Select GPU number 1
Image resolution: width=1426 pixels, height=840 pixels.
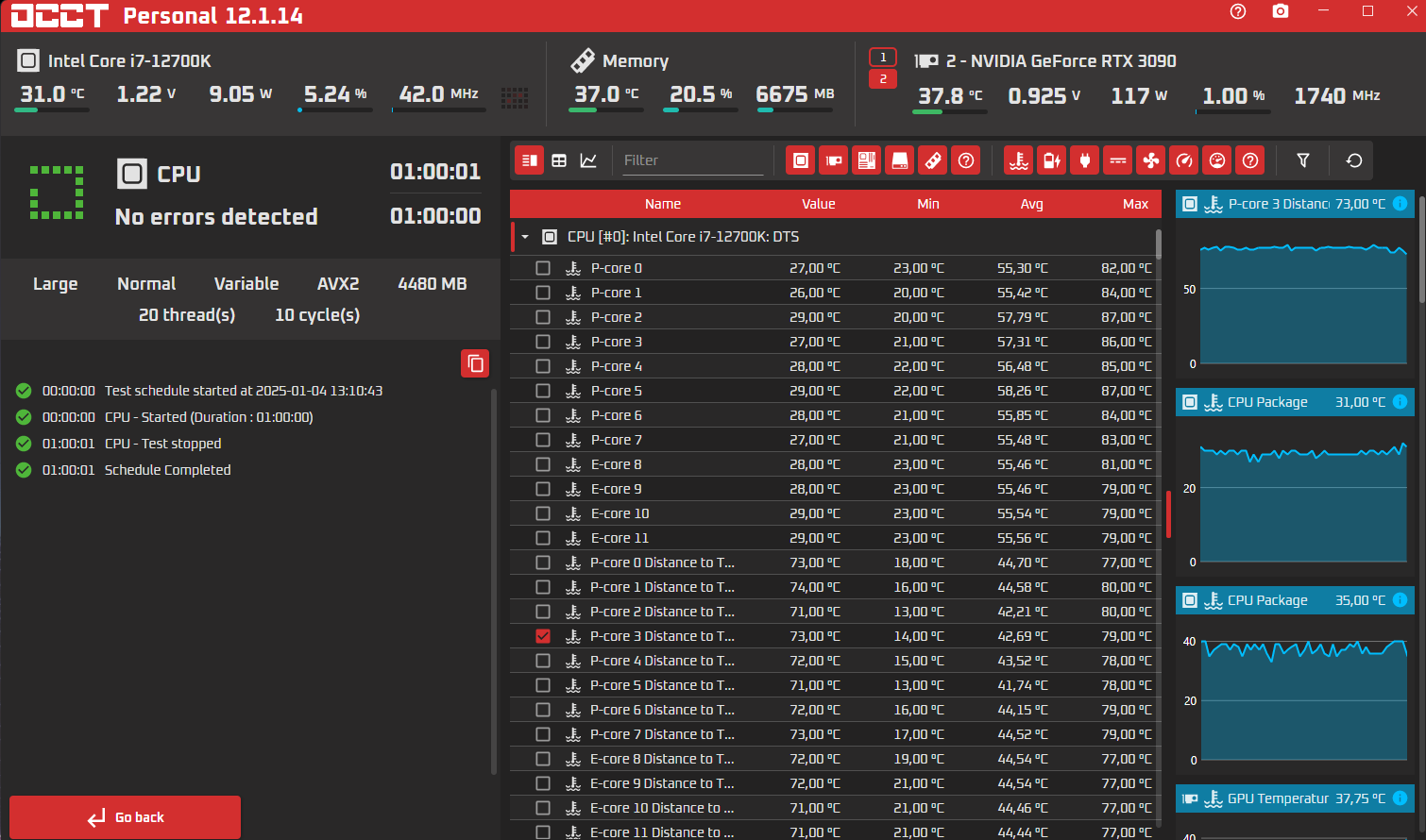[x=883, y=58]
